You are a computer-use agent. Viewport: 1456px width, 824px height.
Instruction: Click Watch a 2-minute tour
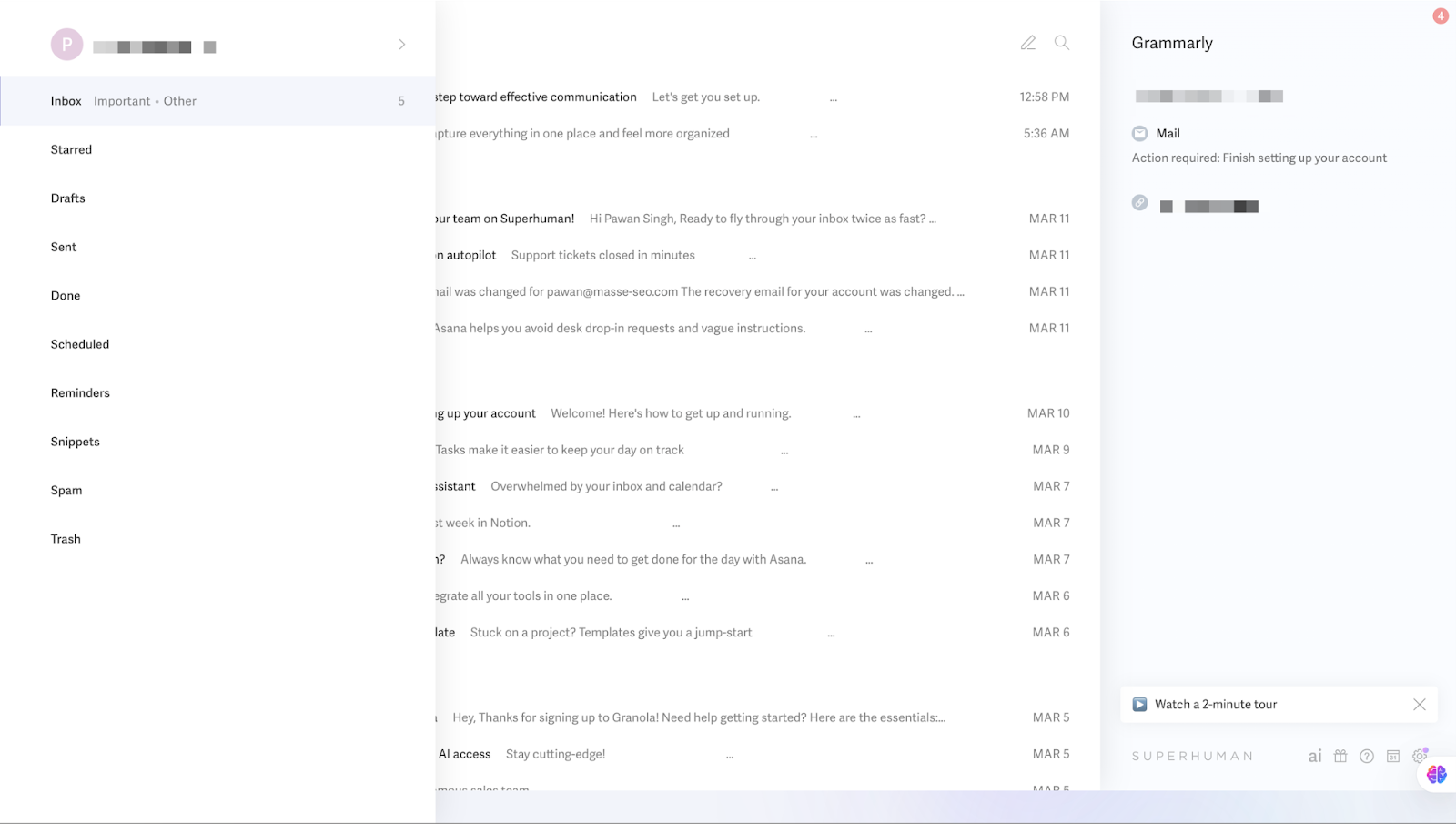[x=1216, y=705]
